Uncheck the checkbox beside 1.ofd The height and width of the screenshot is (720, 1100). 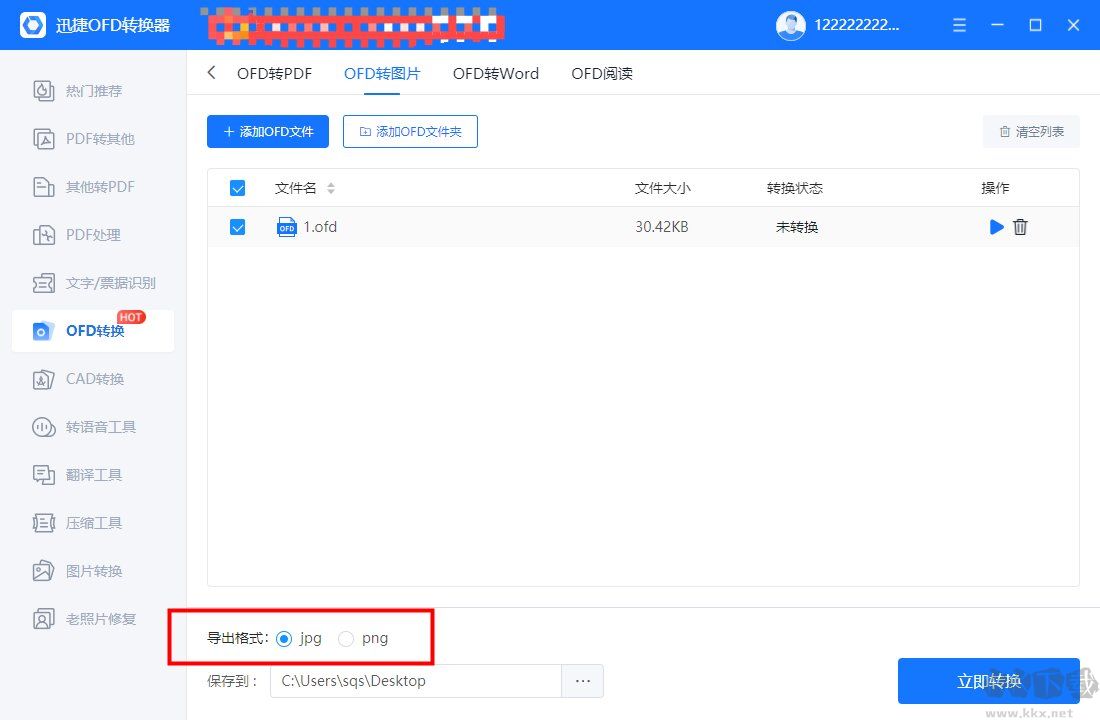pyautogui.click(x=238, y=227)
